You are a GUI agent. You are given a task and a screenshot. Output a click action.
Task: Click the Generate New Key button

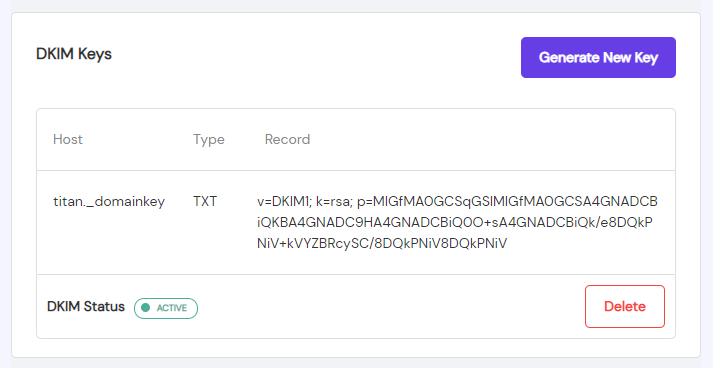click(x=598, y=57)
